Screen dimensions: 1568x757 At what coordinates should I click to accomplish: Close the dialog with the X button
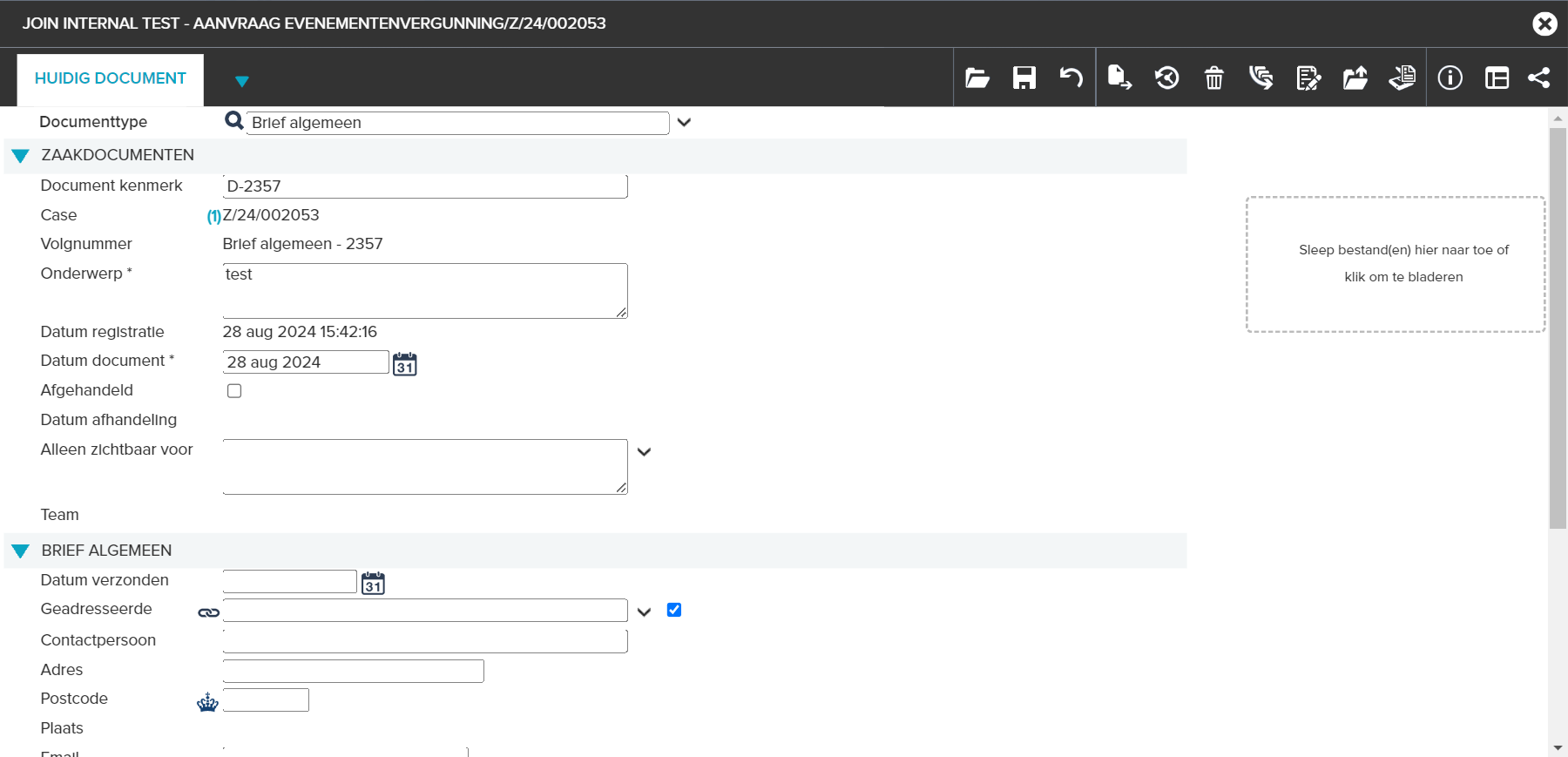point(1545,24)
